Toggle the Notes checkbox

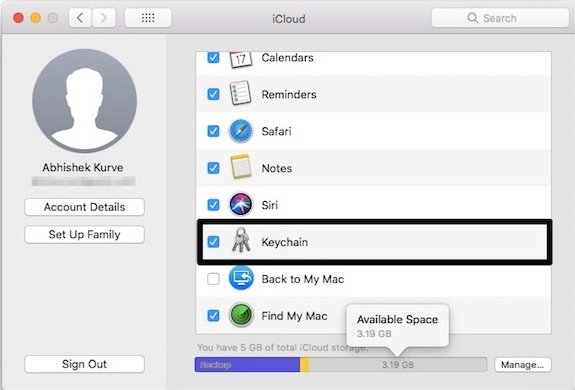(x=213, y=168)
